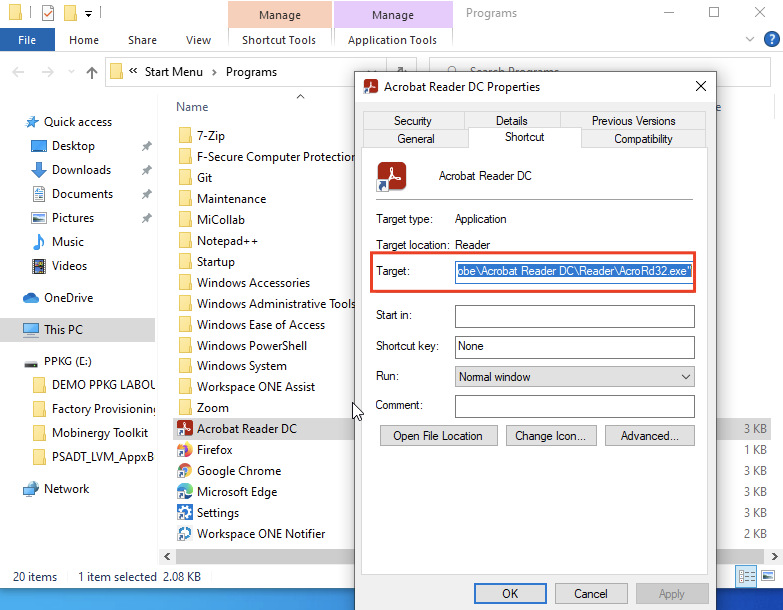
Task: Open the Security tab
Action: coord(413,121)
